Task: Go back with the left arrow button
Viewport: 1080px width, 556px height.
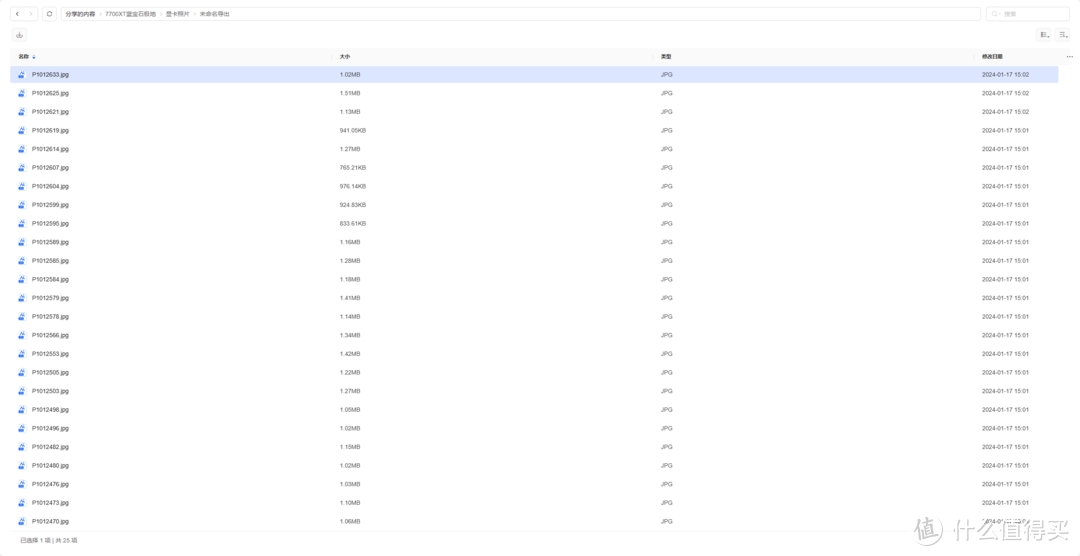Action: (17, 14)
